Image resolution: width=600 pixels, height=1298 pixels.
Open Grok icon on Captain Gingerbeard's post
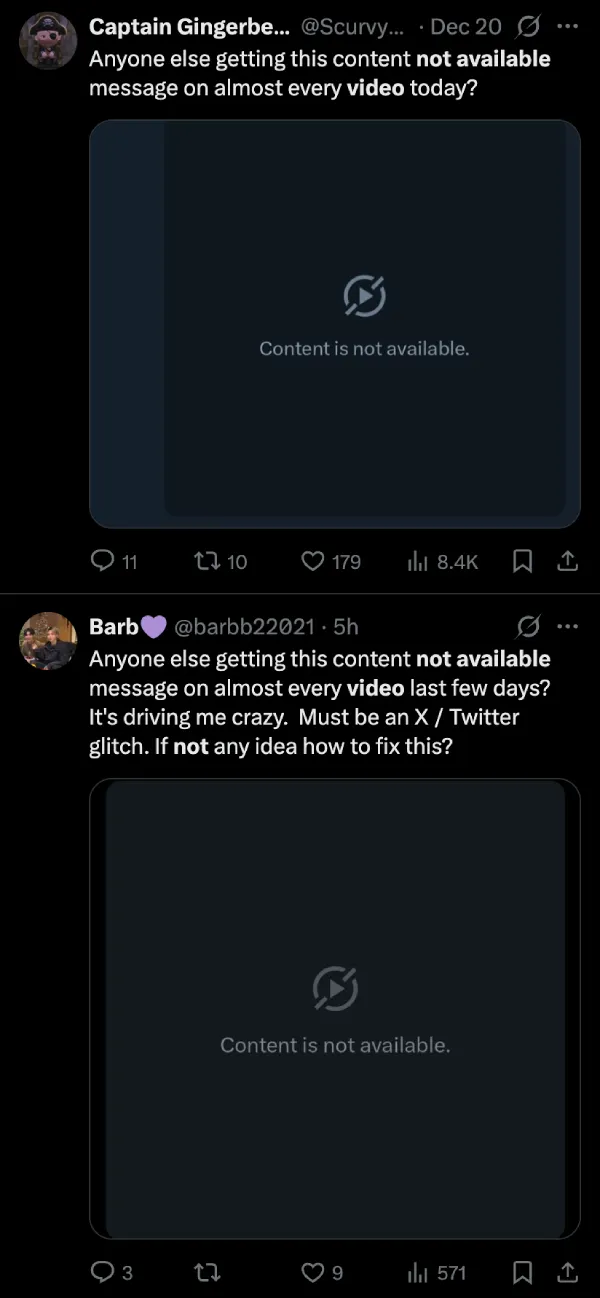[x=527, y=27]
